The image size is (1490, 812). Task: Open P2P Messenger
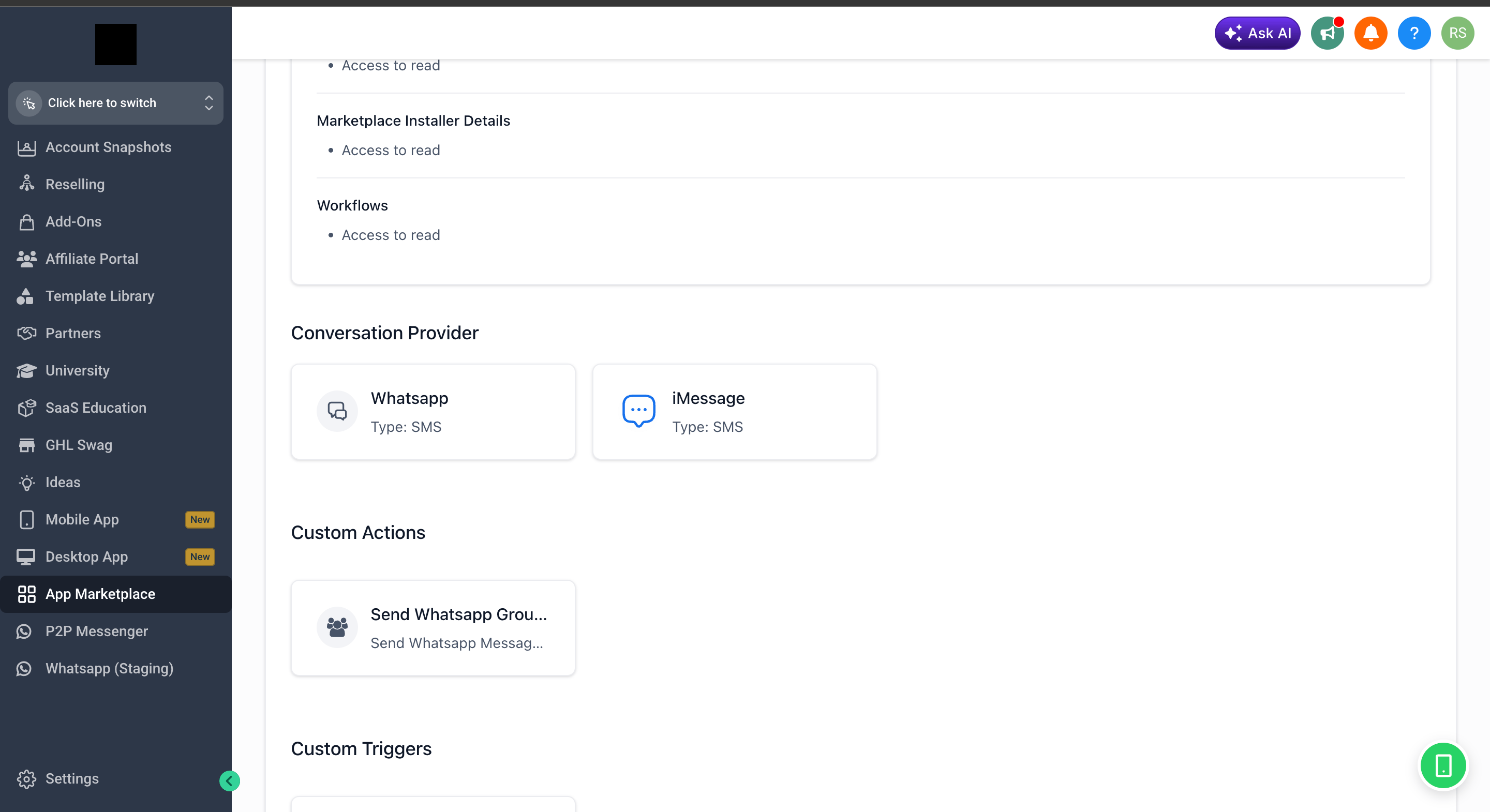click(116, 631)
